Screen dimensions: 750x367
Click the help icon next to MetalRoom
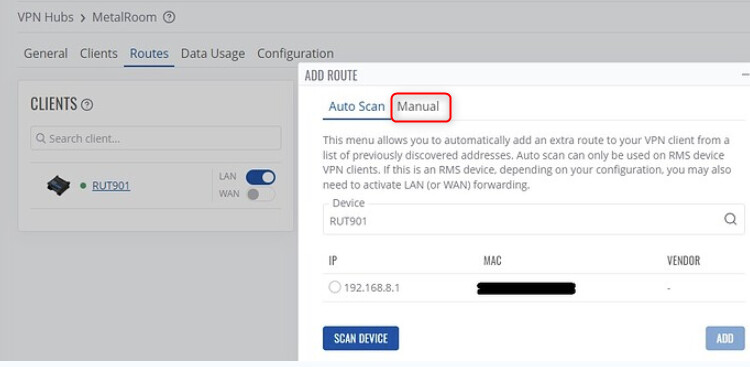click(169, 18)
